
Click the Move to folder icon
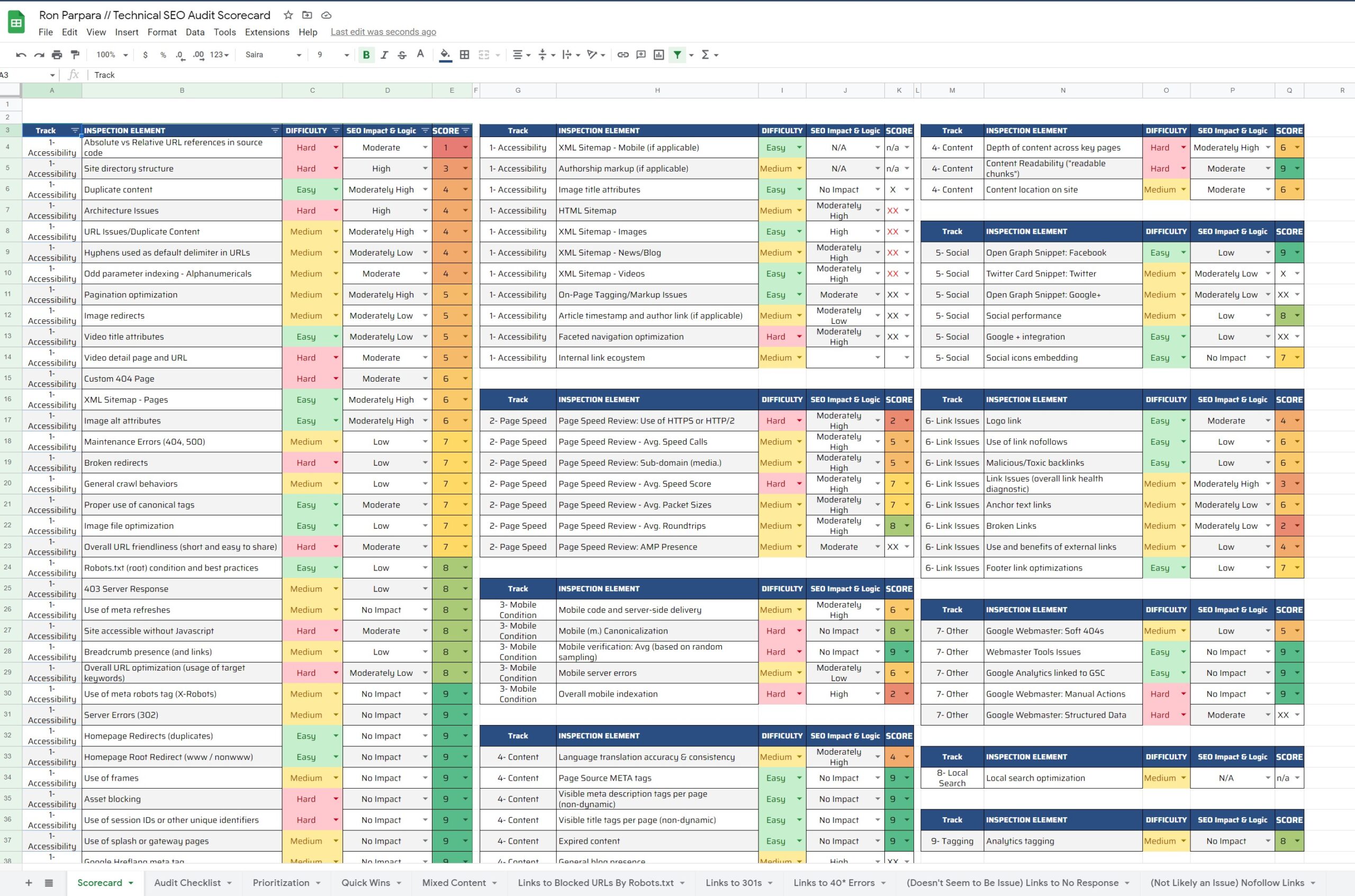[307, 15]
